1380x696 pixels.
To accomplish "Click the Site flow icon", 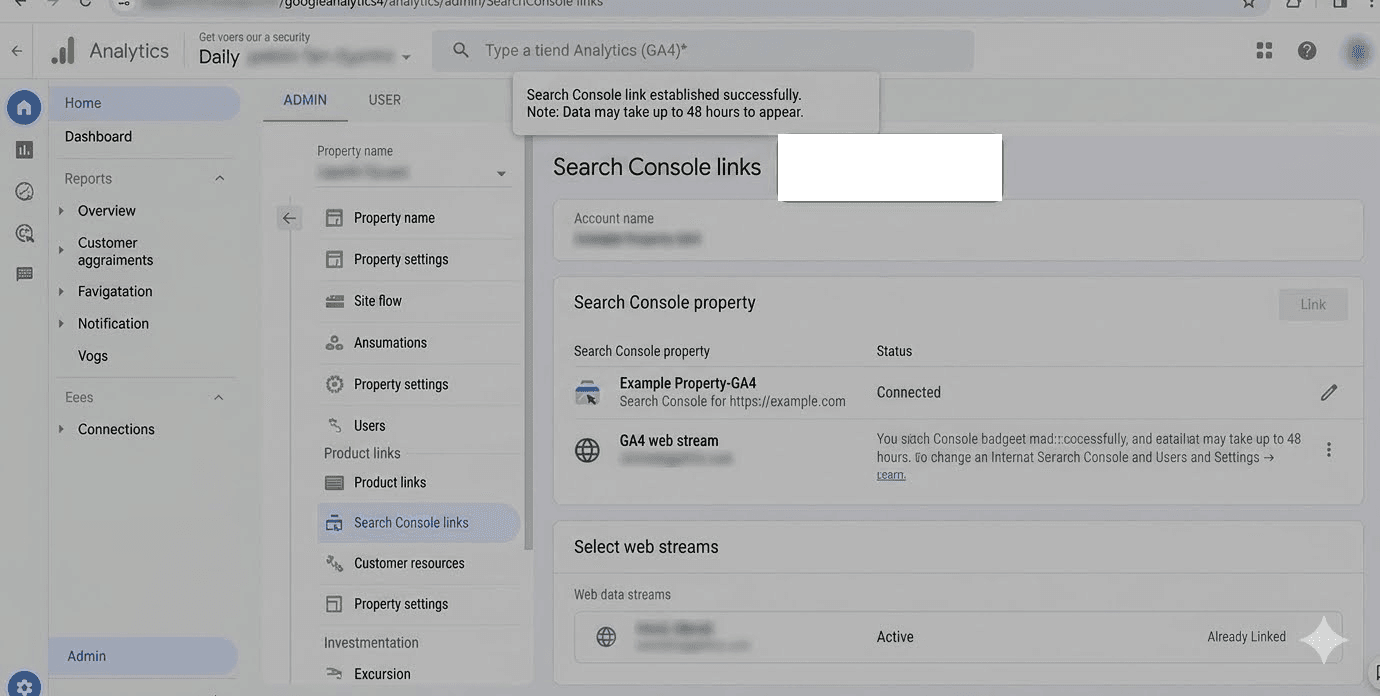I will click(x=335, y=301).
